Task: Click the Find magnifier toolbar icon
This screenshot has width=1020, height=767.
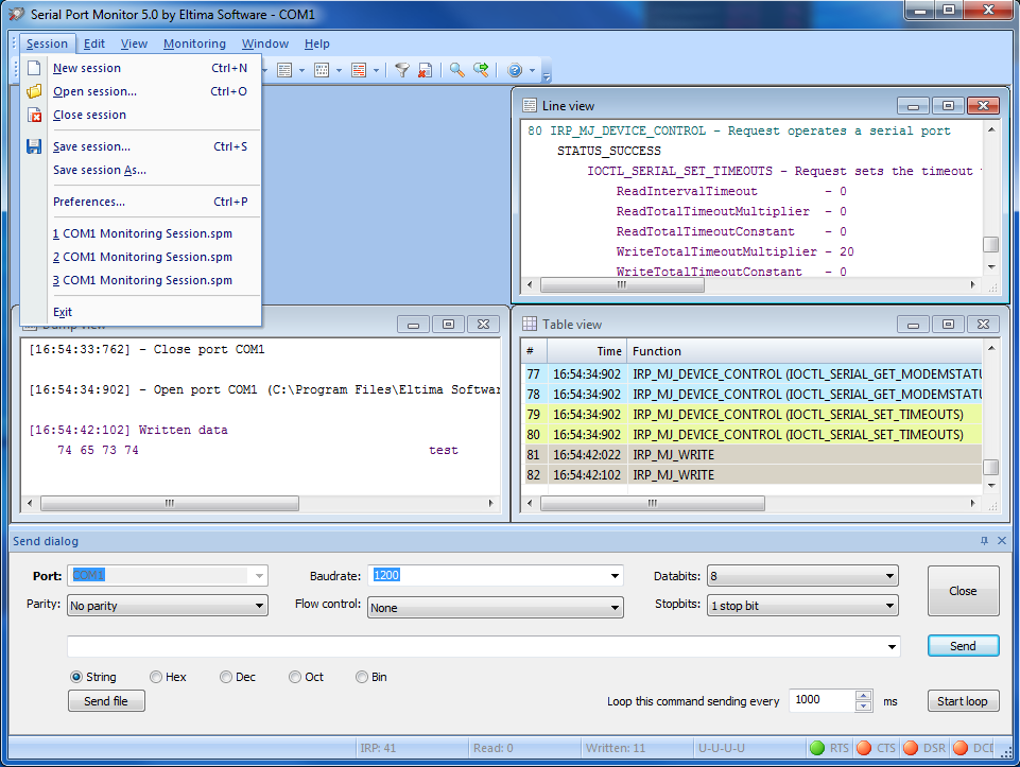Action: coord(456,70)
